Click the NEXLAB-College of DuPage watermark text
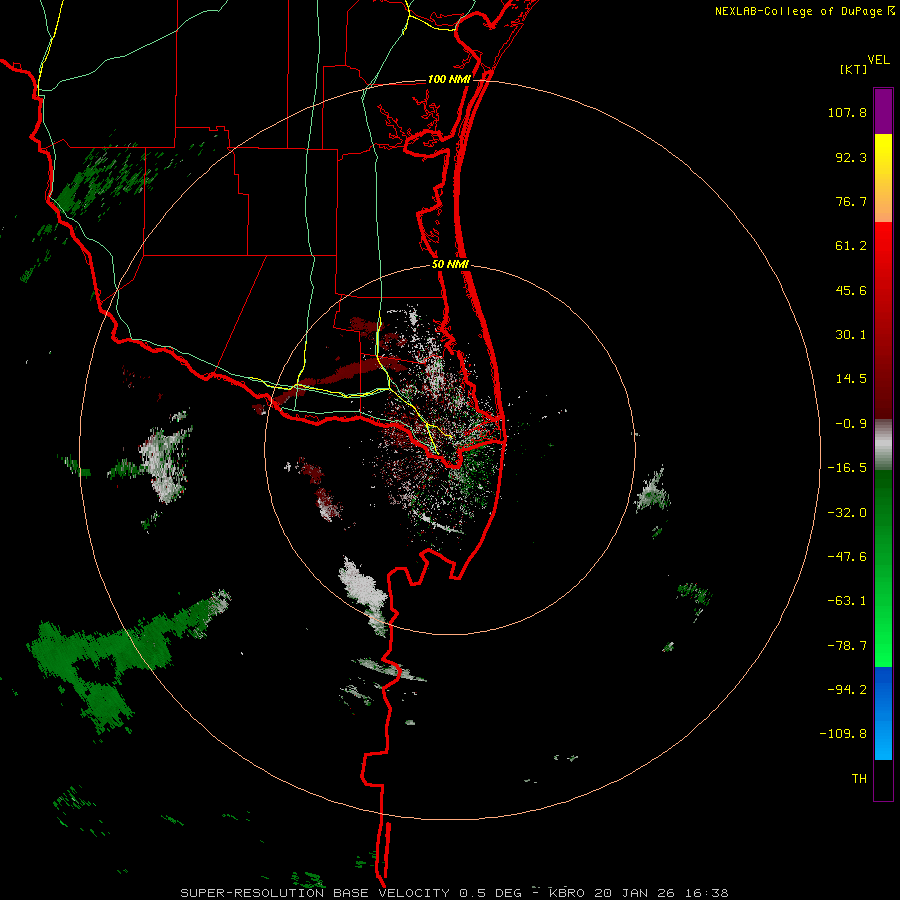900x900 pixels. pyautogui.click(x=798, y=11)
